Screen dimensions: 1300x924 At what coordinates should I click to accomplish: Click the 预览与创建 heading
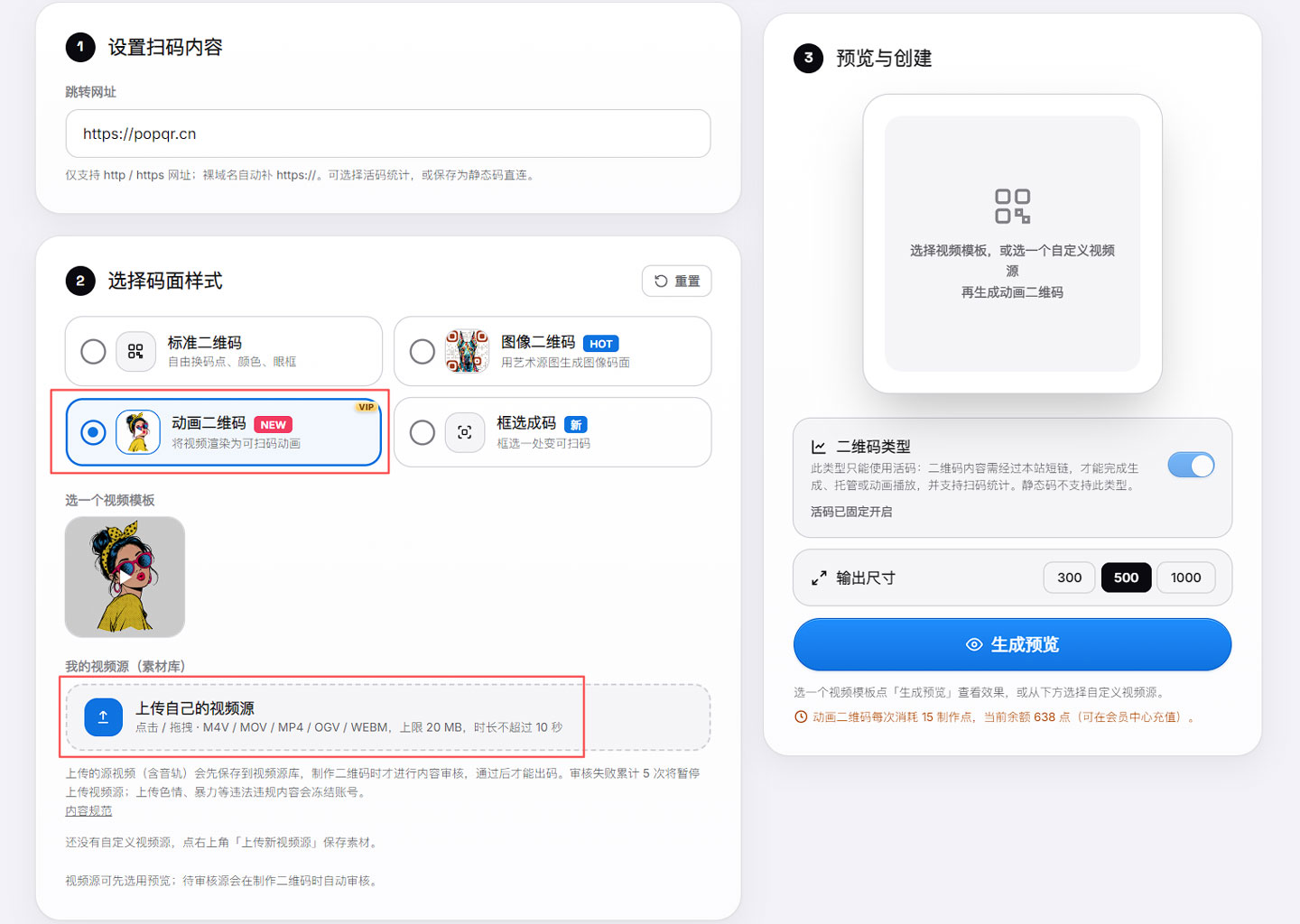[x=884, y=58]
